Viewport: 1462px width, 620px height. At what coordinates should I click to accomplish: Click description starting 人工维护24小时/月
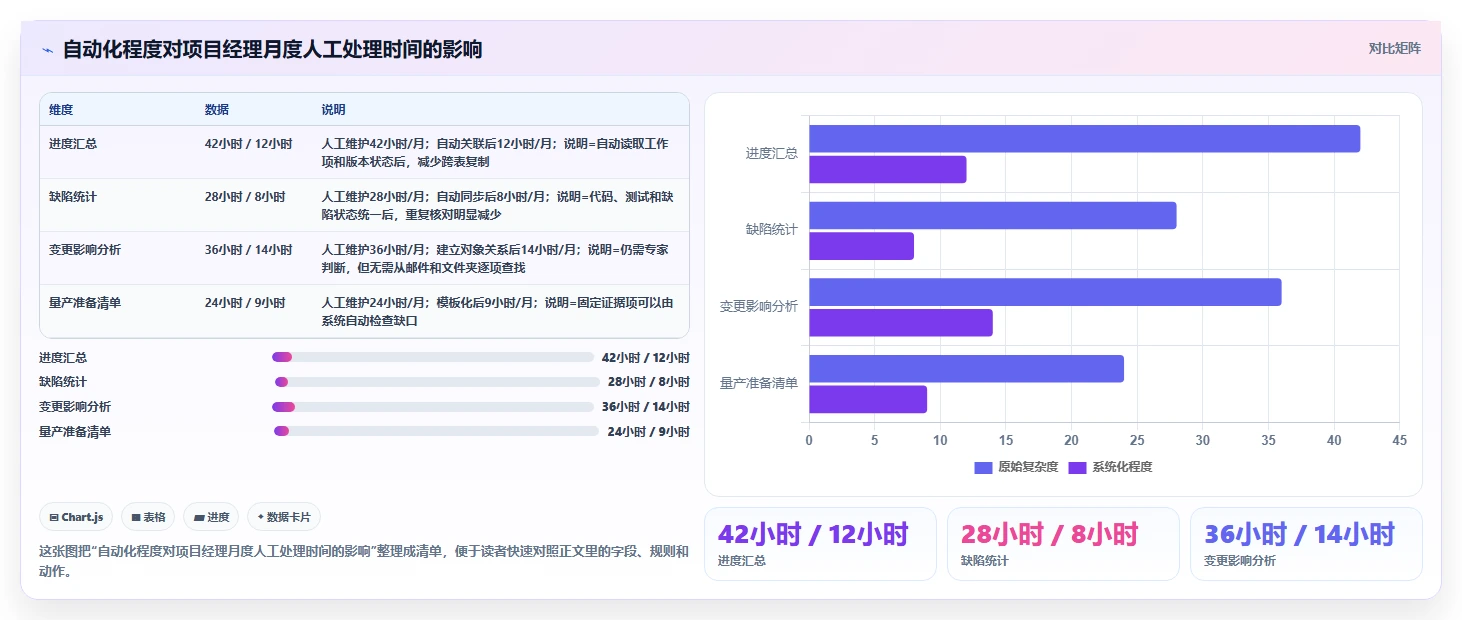tap(497, 311)
